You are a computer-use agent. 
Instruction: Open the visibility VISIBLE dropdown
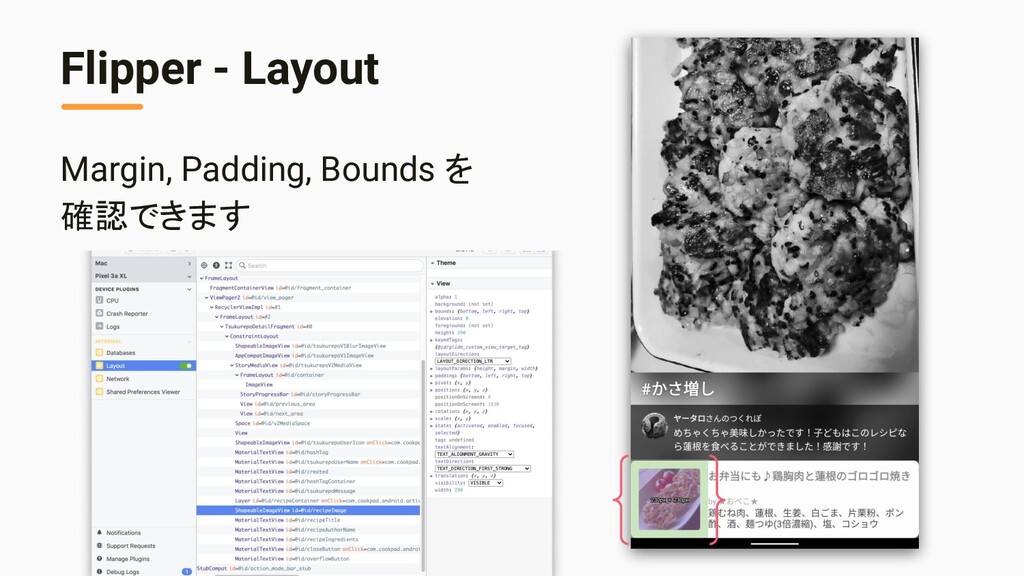pos(485,483)
